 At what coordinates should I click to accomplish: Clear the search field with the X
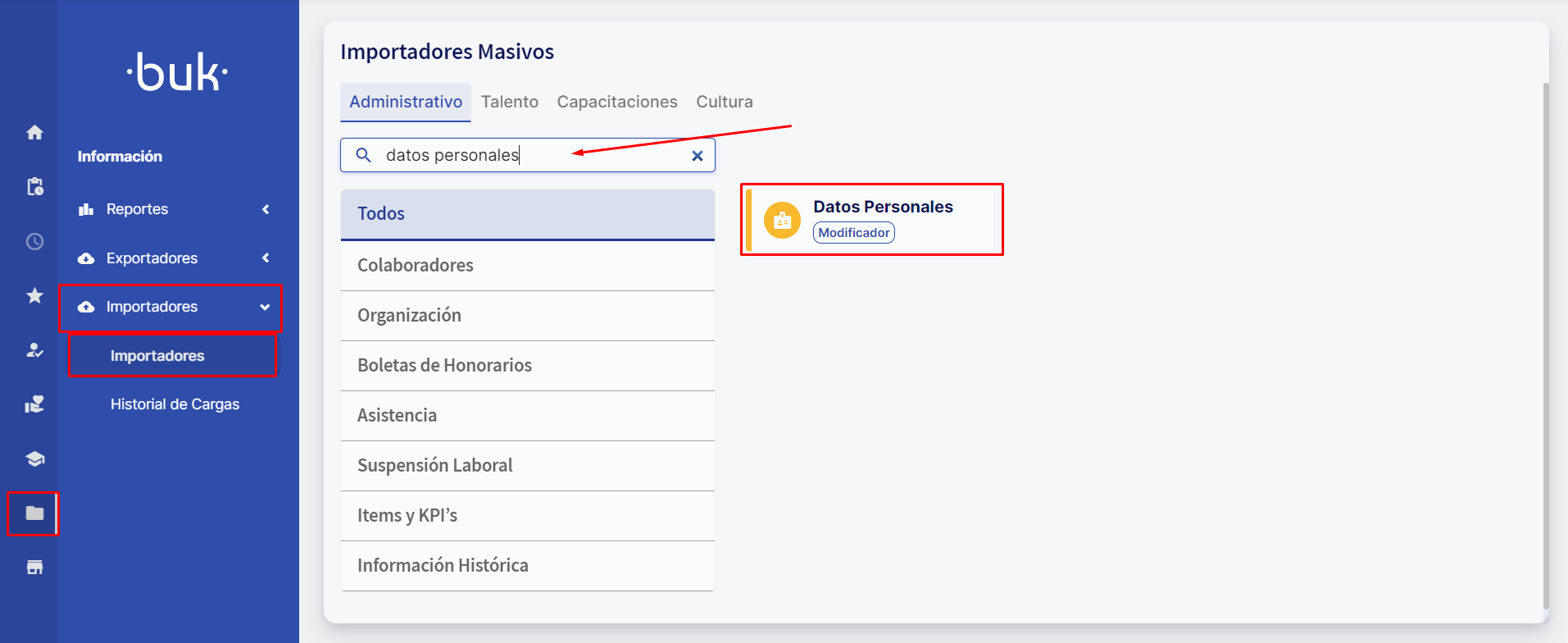coord(697,156)
